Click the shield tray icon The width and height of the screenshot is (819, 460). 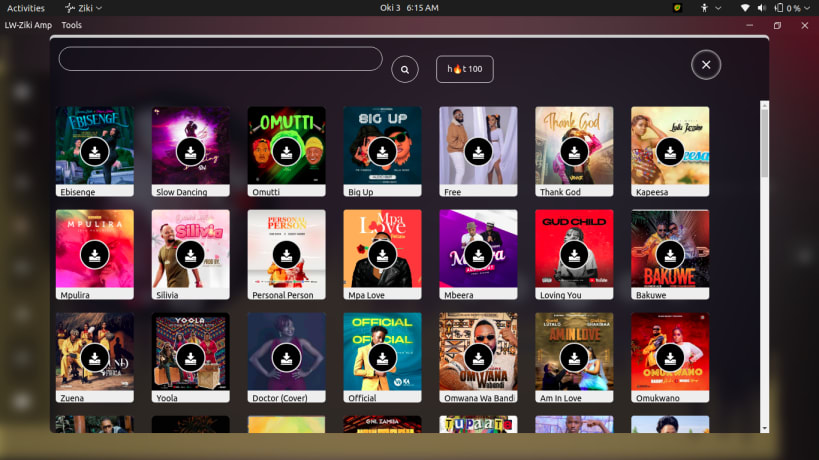(677, 8)
